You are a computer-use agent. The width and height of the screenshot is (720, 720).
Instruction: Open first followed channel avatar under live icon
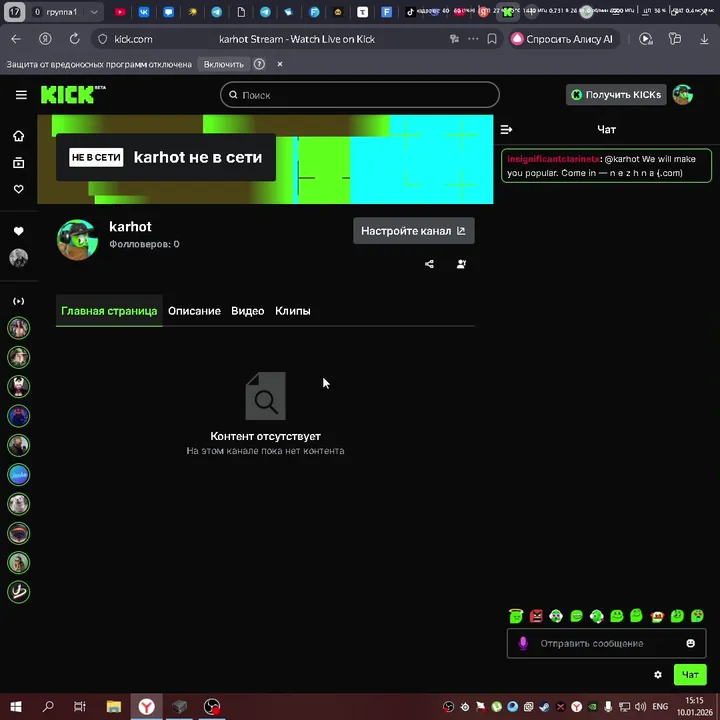coord(18,328)
